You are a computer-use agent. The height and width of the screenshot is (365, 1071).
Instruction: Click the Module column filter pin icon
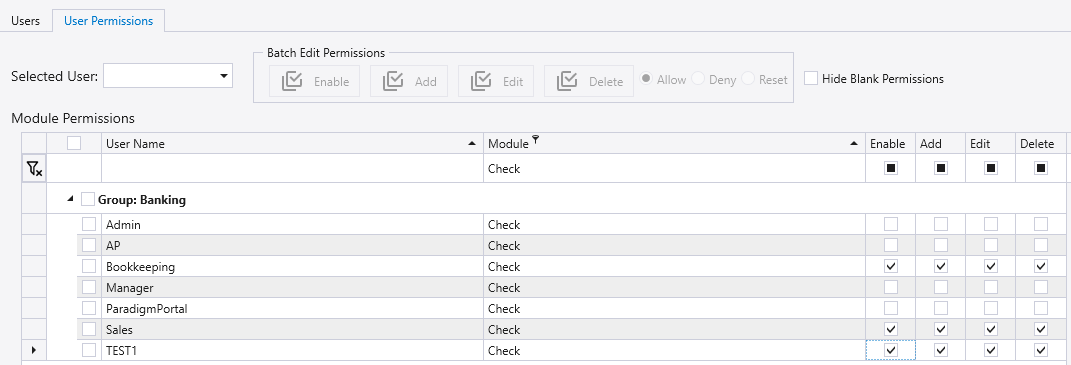pyautogui.click(x=536, y=140)
